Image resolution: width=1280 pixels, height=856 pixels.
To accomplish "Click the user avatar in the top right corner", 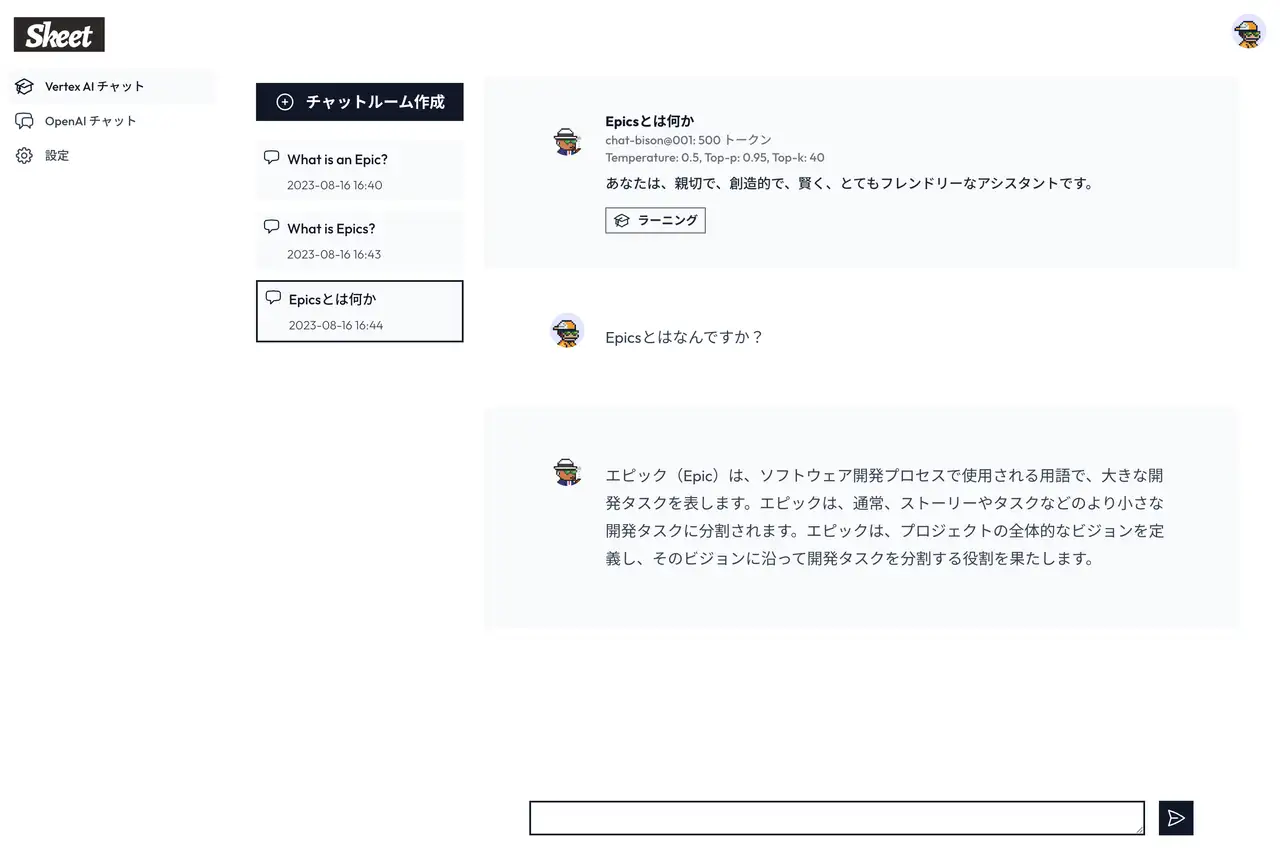I will tap(1248, 31).
